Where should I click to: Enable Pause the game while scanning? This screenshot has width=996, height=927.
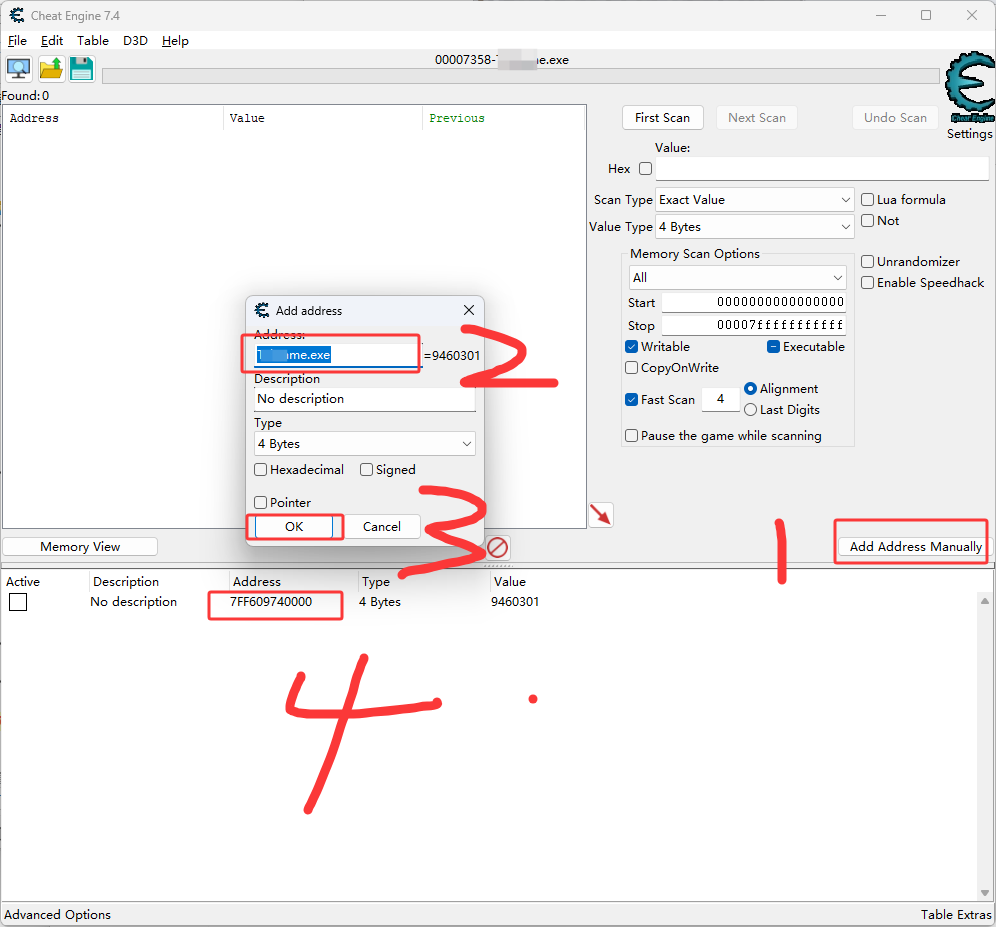point(631,435)
